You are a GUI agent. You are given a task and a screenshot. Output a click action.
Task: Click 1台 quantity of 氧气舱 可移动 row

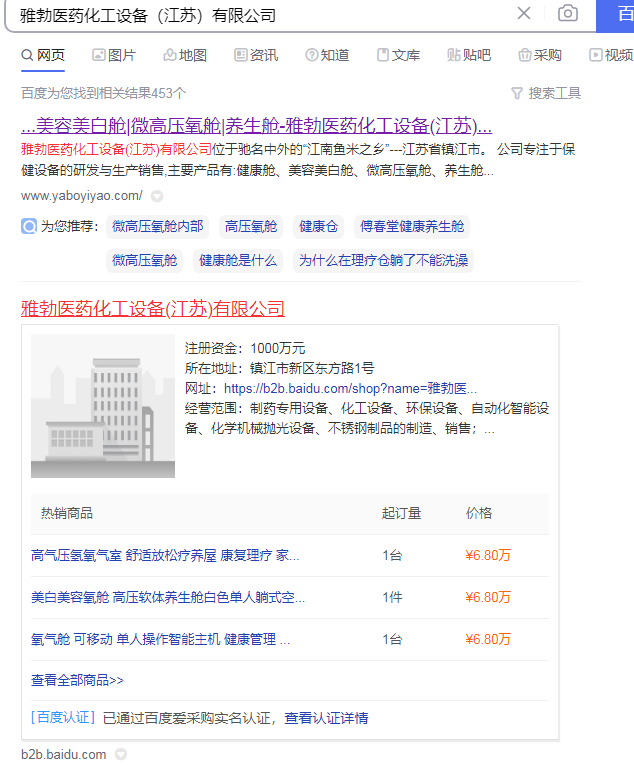[392, 640]
